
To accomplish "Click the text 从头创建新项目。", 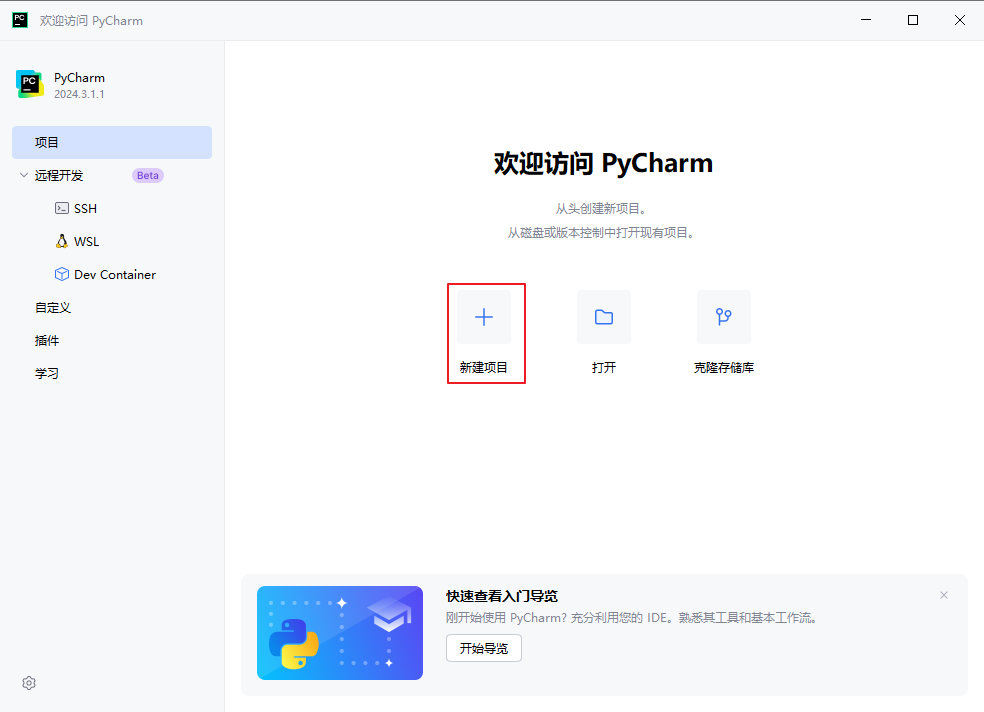I will point(601,209).
